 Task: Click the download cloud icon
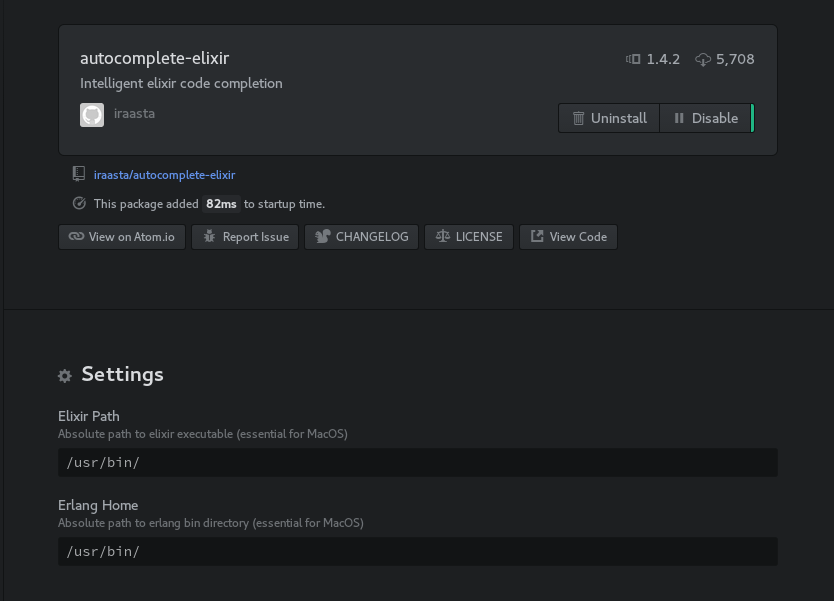click(x=703, y=60)
